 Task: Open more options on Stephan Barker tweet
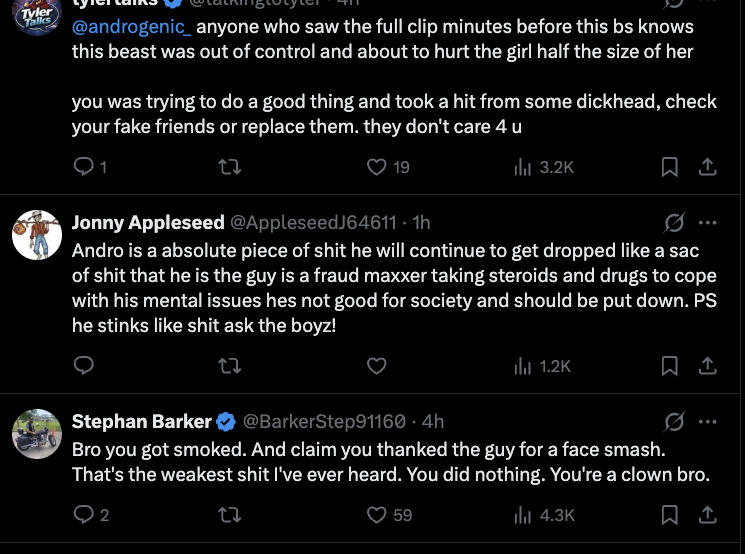coord(707,421)
